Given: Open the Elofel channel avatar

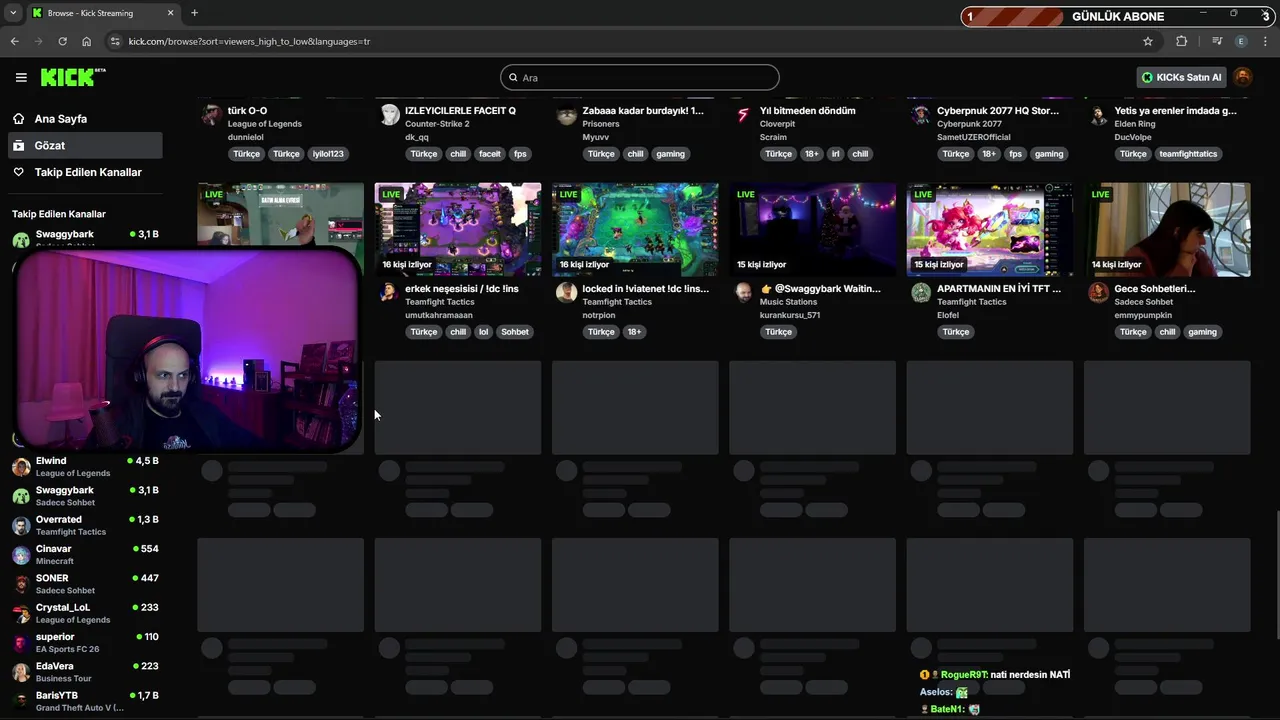Looking at the screenshot, I should coord(920,292).
